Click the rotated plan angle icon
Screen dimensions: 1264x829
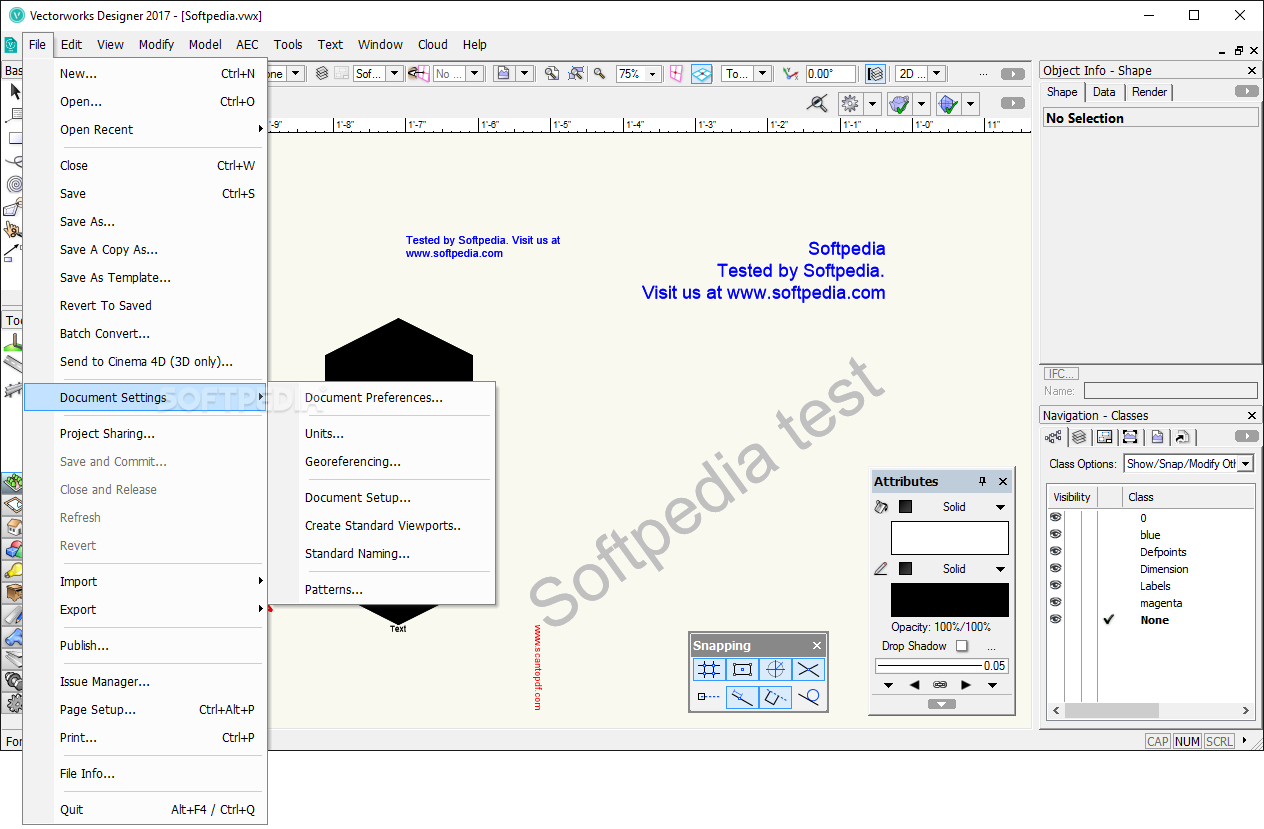pos(790,74)
